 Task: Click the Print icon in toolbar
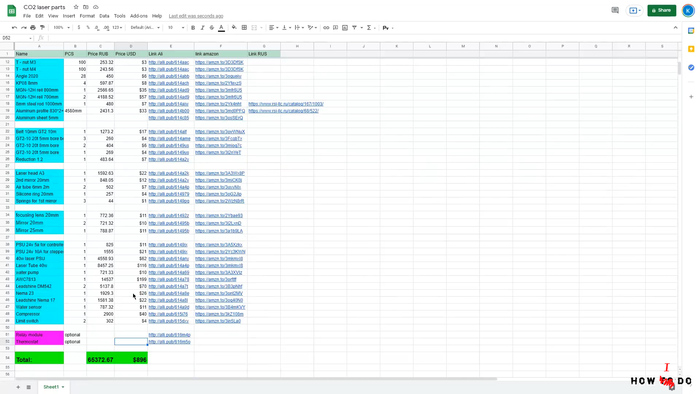pyautogui.click(x=33, y=28)
